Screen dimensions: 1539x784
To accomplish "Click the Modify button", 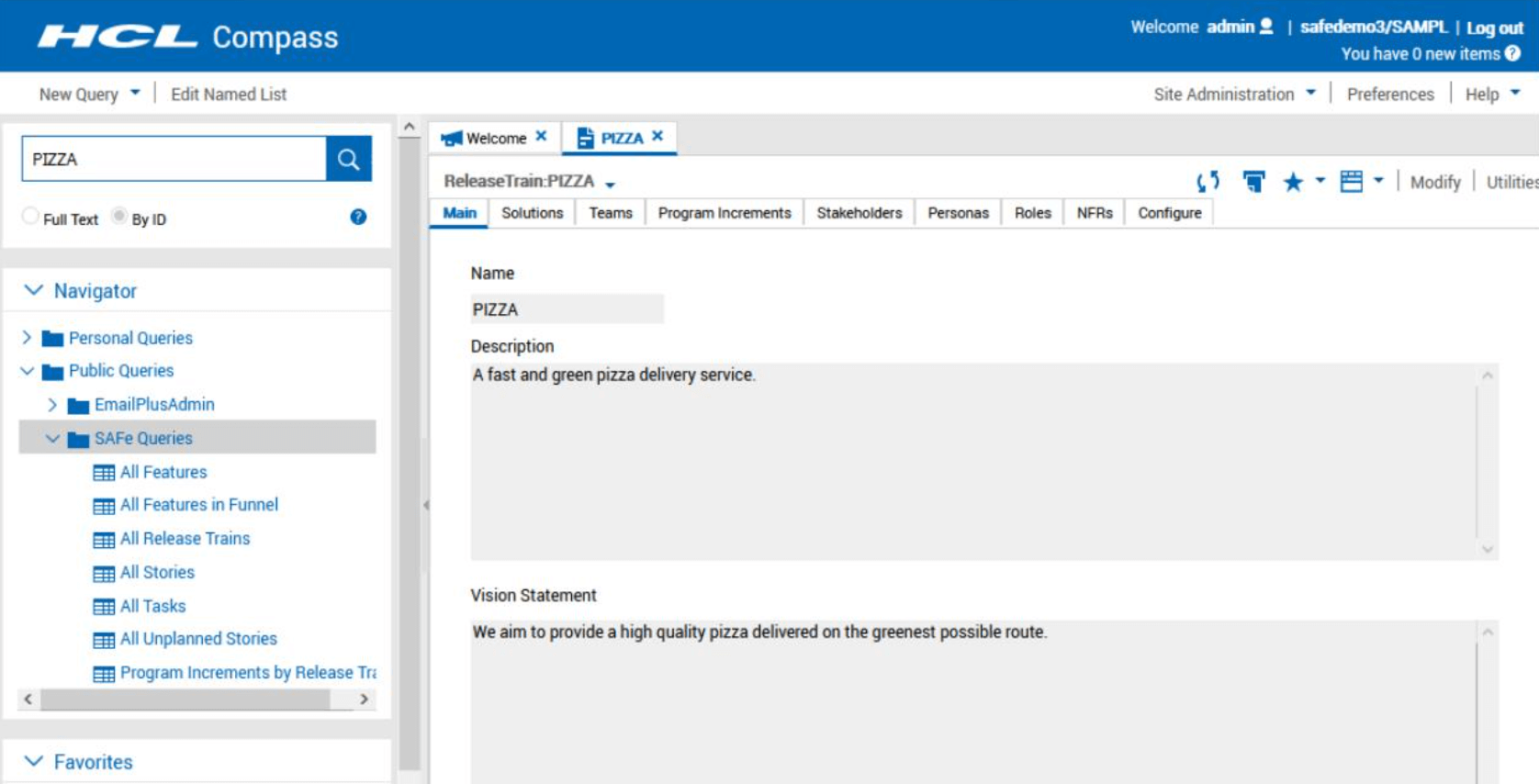I will (x=1435, y=182).
